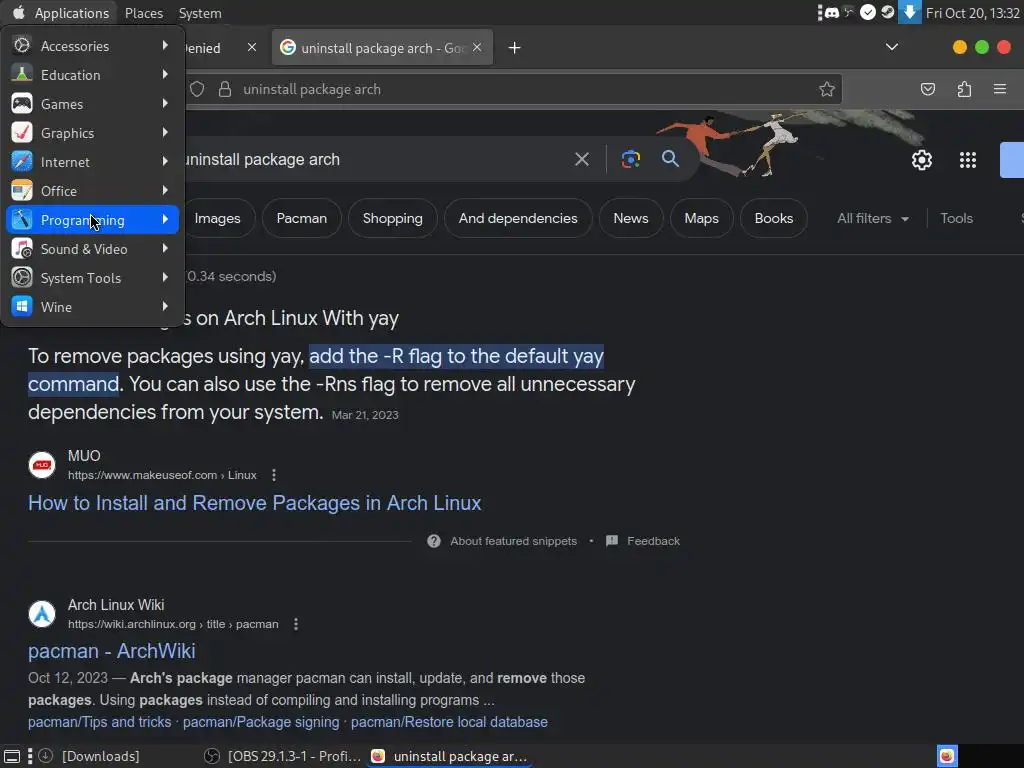The image size is (1024, 768).
Task: Open more options for MUO result
Action: pyautogui.click(x=274, y=475)
